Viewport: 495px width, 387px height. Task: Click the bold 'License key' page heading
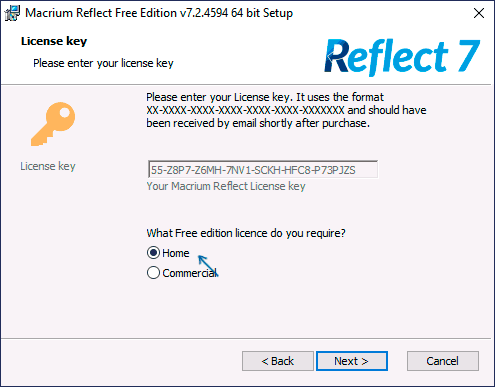(x=54, y=41)
